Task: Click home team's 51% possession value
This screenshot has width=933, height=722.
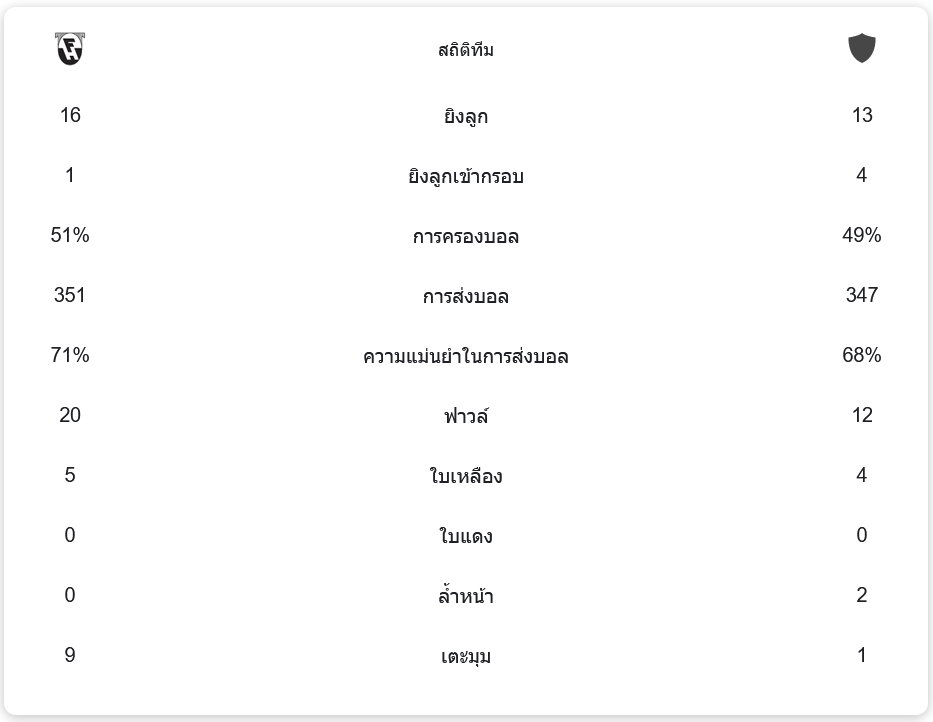Action: tap(70, 235)
